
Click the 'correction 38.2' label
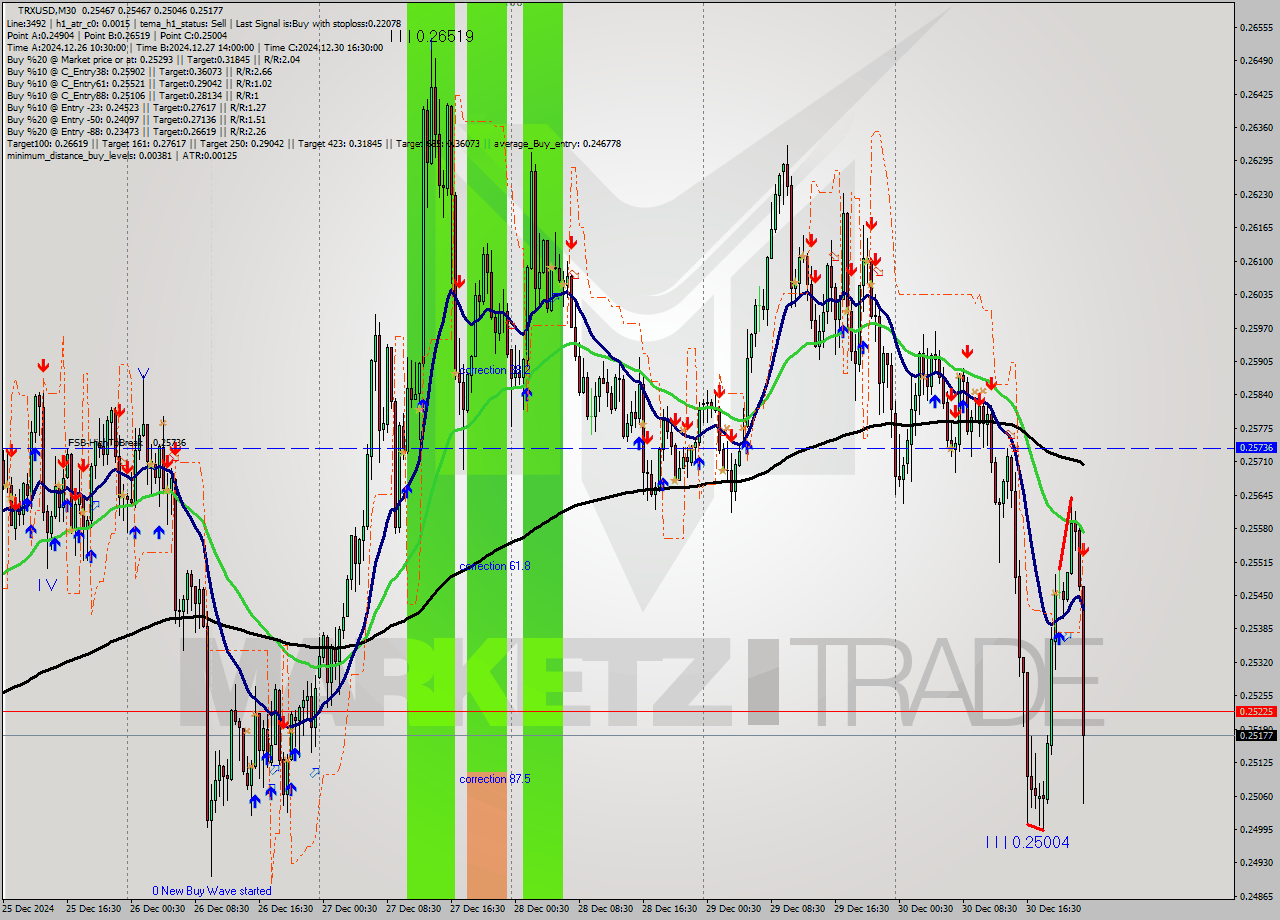tap(494, 370)
